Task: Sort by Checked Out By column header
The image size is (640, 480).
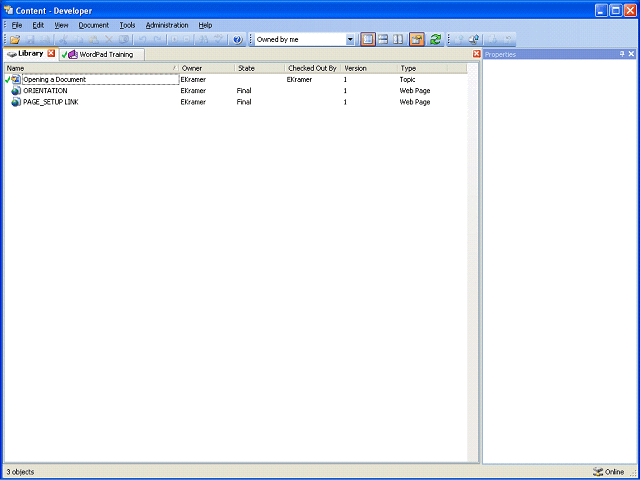Action: [x=313, y=68]
